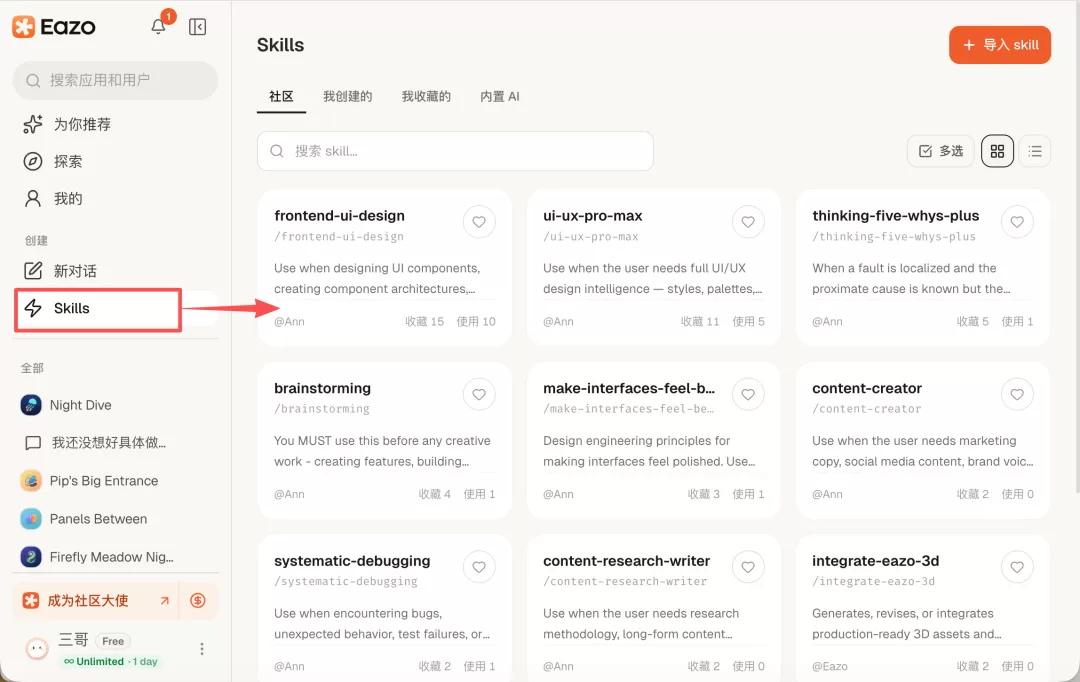Enable 多选 multi-select mode
This screenshot has width=1080, height=682.
point(941,151)
